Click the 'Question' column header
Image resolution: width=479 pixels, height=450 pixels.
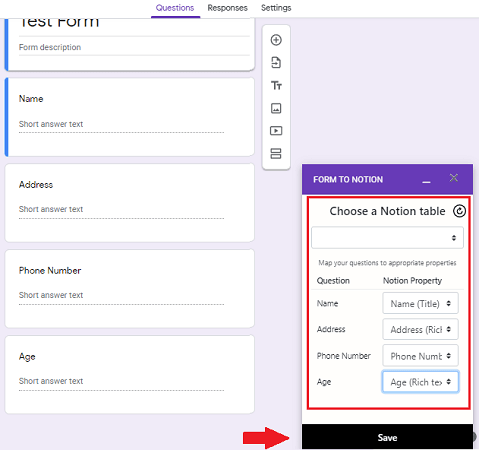(333, 281)
